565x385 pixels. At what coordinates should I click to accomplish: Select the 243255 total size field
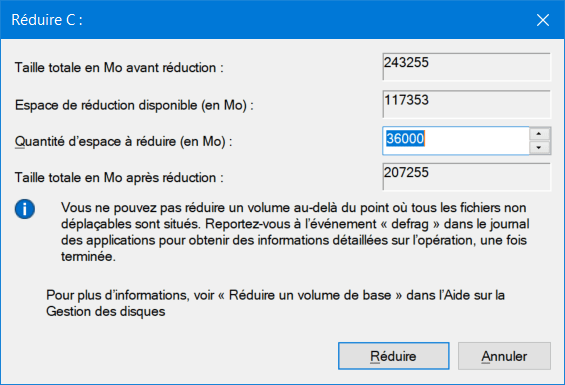(466, 67)
